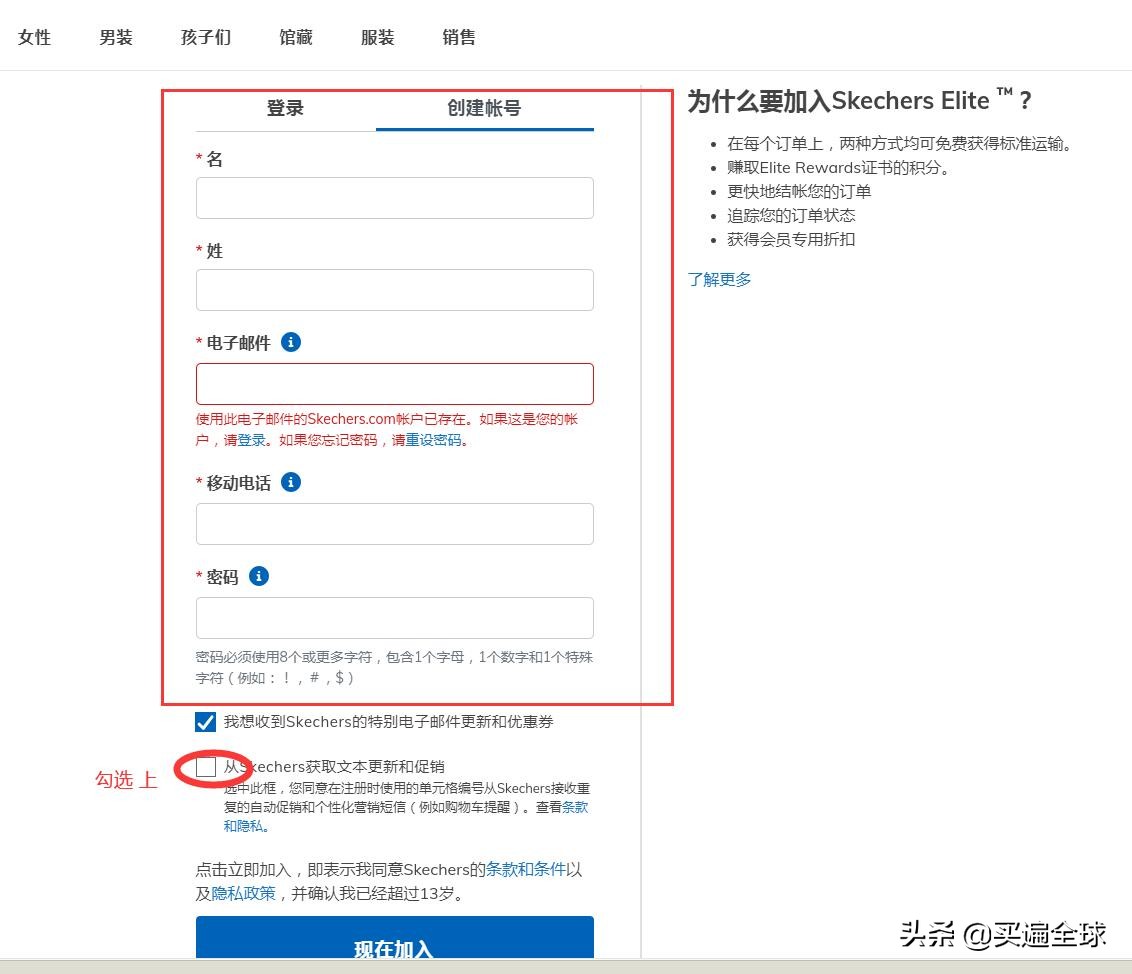Open the 隐私政策 link
This screenshot has width=1132, height=974.
click(x=245, y=894)
